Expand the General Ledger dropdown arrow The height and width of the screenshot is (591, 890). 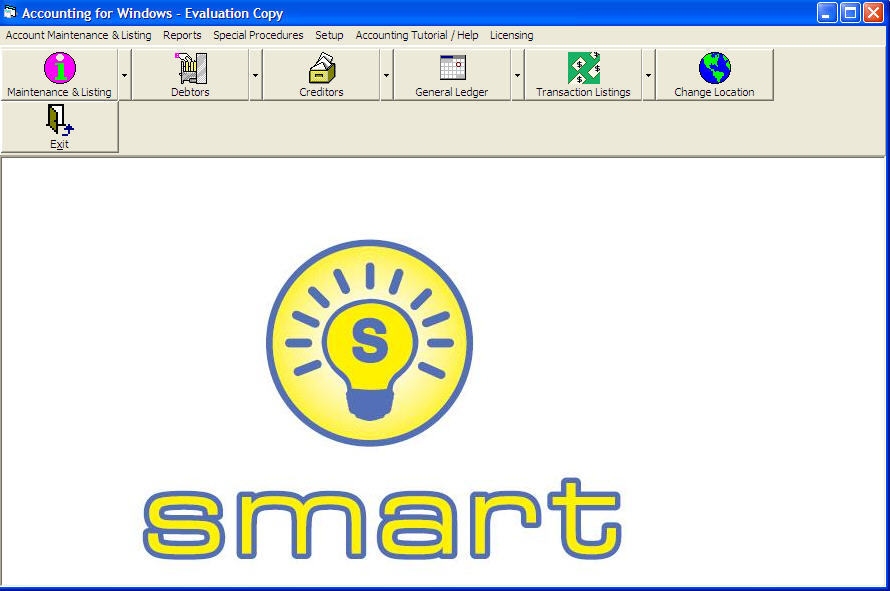coord(516,75)
